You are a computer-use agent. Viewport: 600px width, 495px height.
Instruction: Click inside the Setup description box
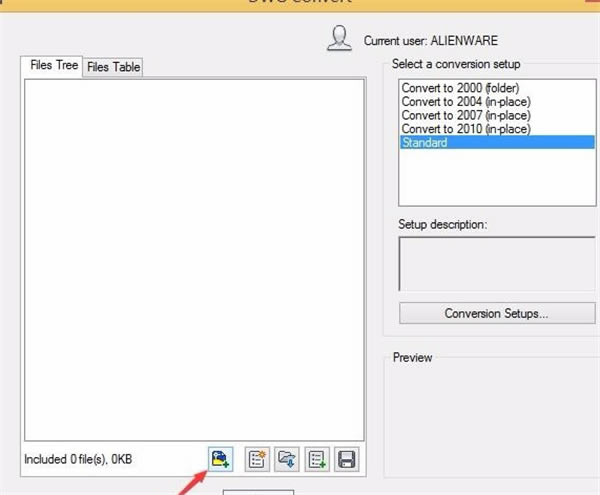[x=497, y=264]
